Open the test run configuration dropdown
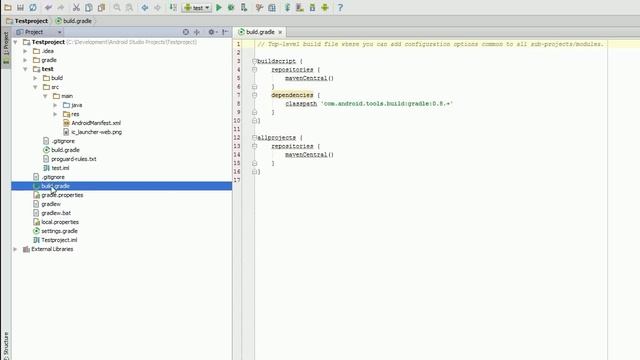The width and height of the screenshot is (640, 360). tap(197, 7)
